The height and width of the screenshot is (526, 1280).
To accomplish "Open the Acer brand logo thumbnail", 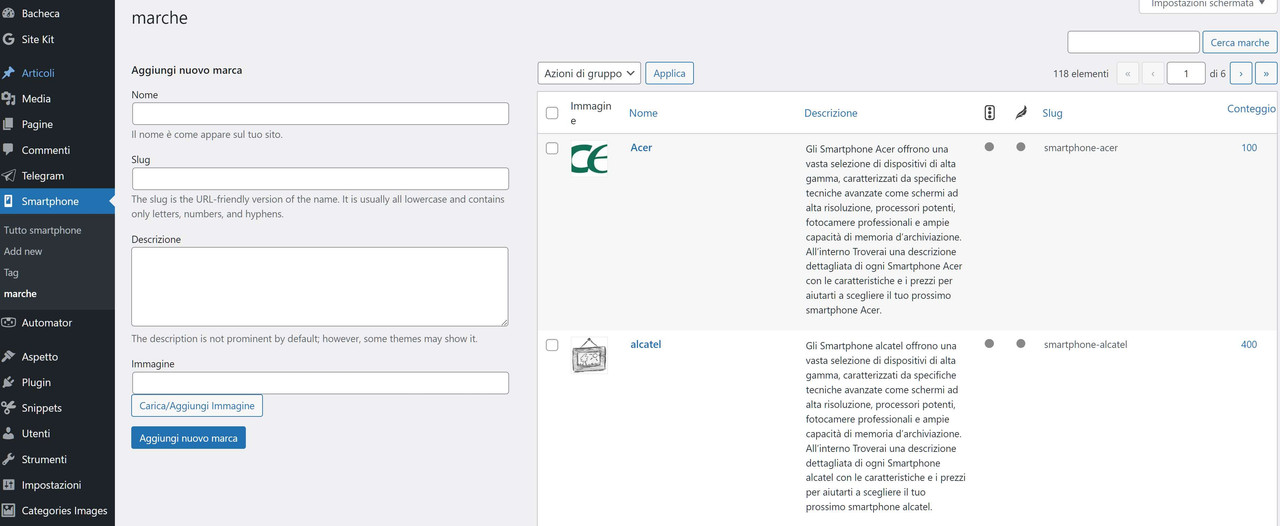I will 589,159.
